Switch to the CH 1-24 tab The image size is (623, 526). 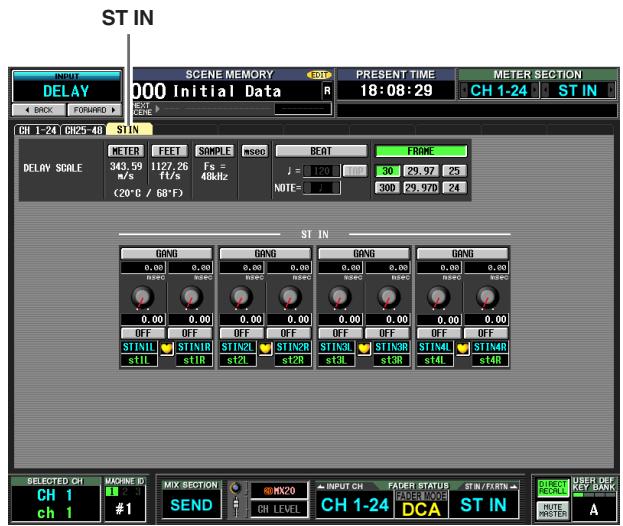coord(37,130)
